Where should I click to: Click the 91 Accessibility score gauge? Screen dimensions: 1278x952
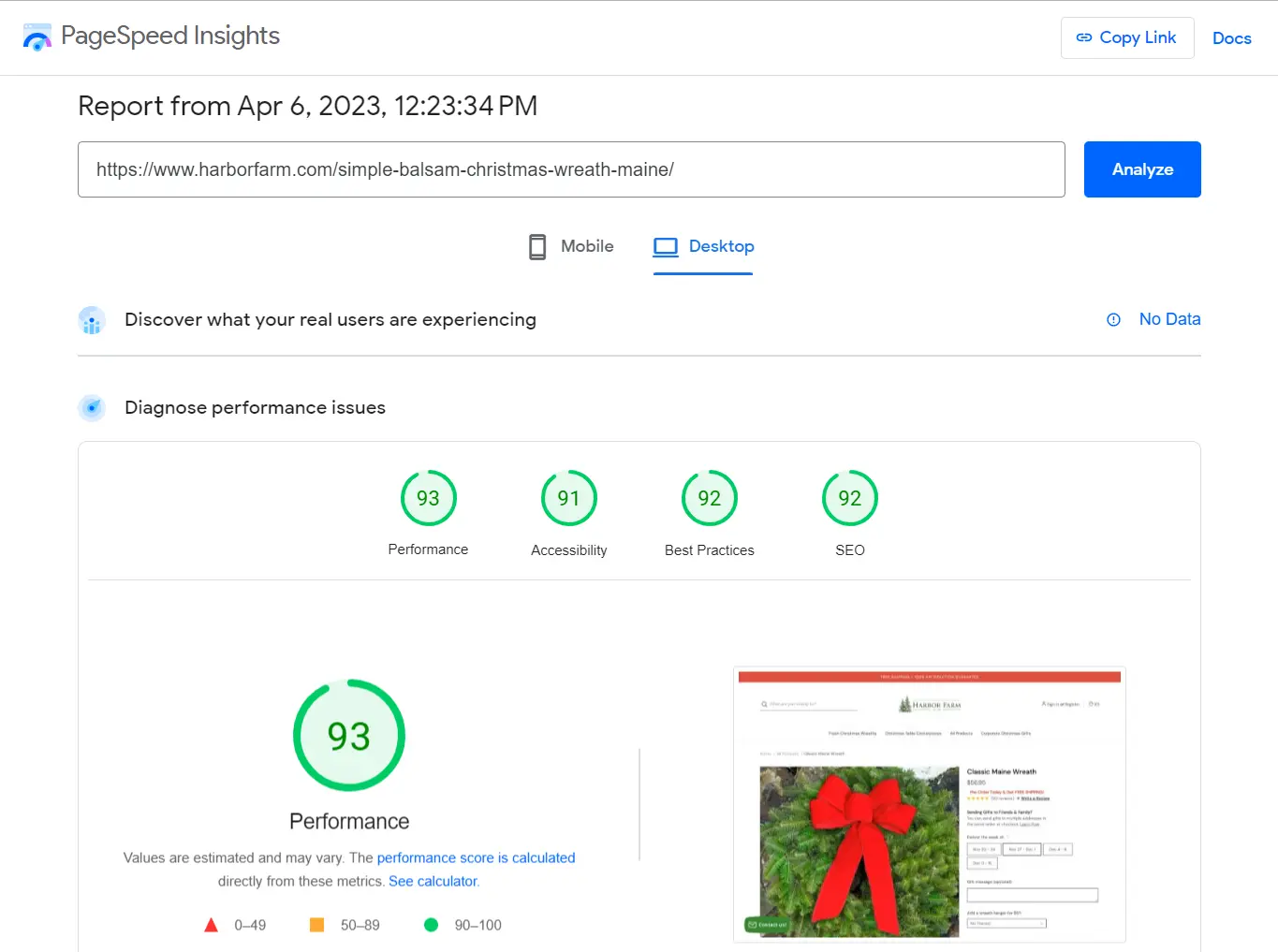(x=569, y=498)
